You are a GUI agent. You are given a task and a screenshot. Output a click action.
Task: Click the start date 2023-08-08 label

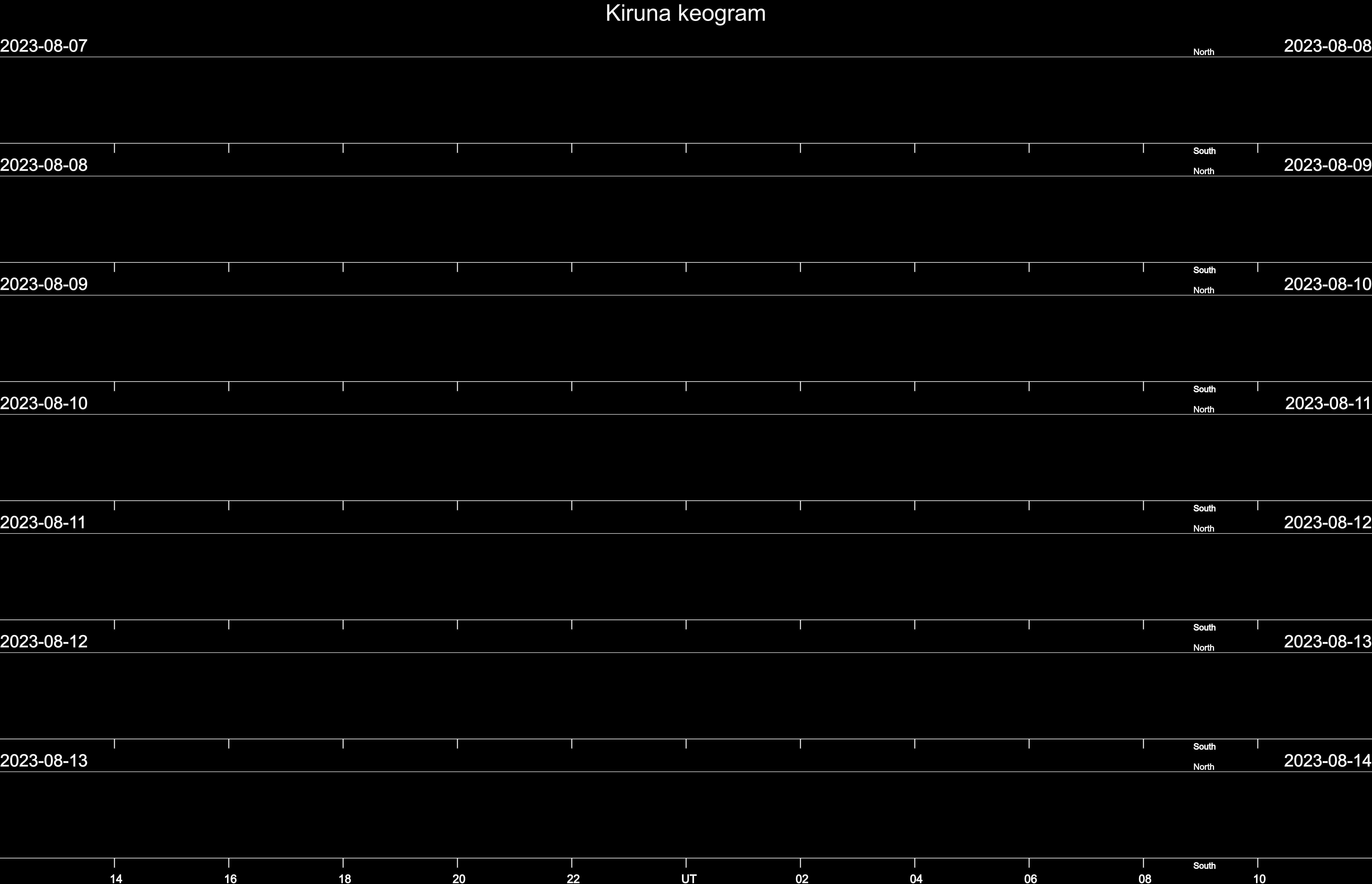click(x=44, y=165)
